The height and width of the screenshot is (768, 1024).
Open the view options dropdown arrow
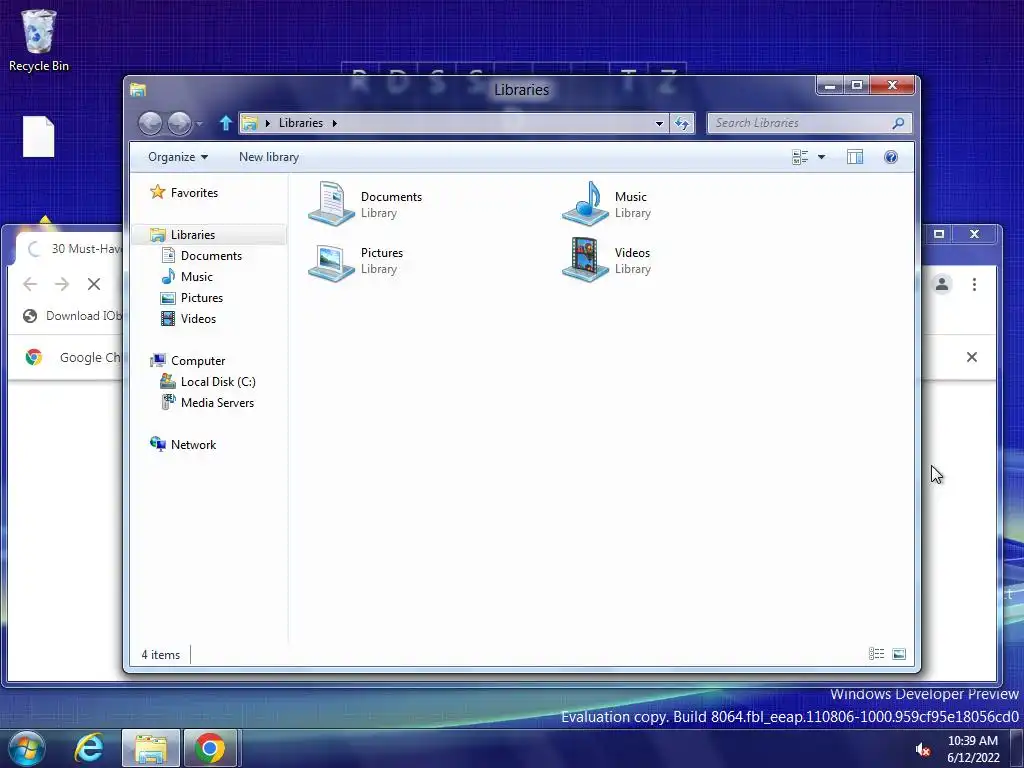(x=822, y=157)
